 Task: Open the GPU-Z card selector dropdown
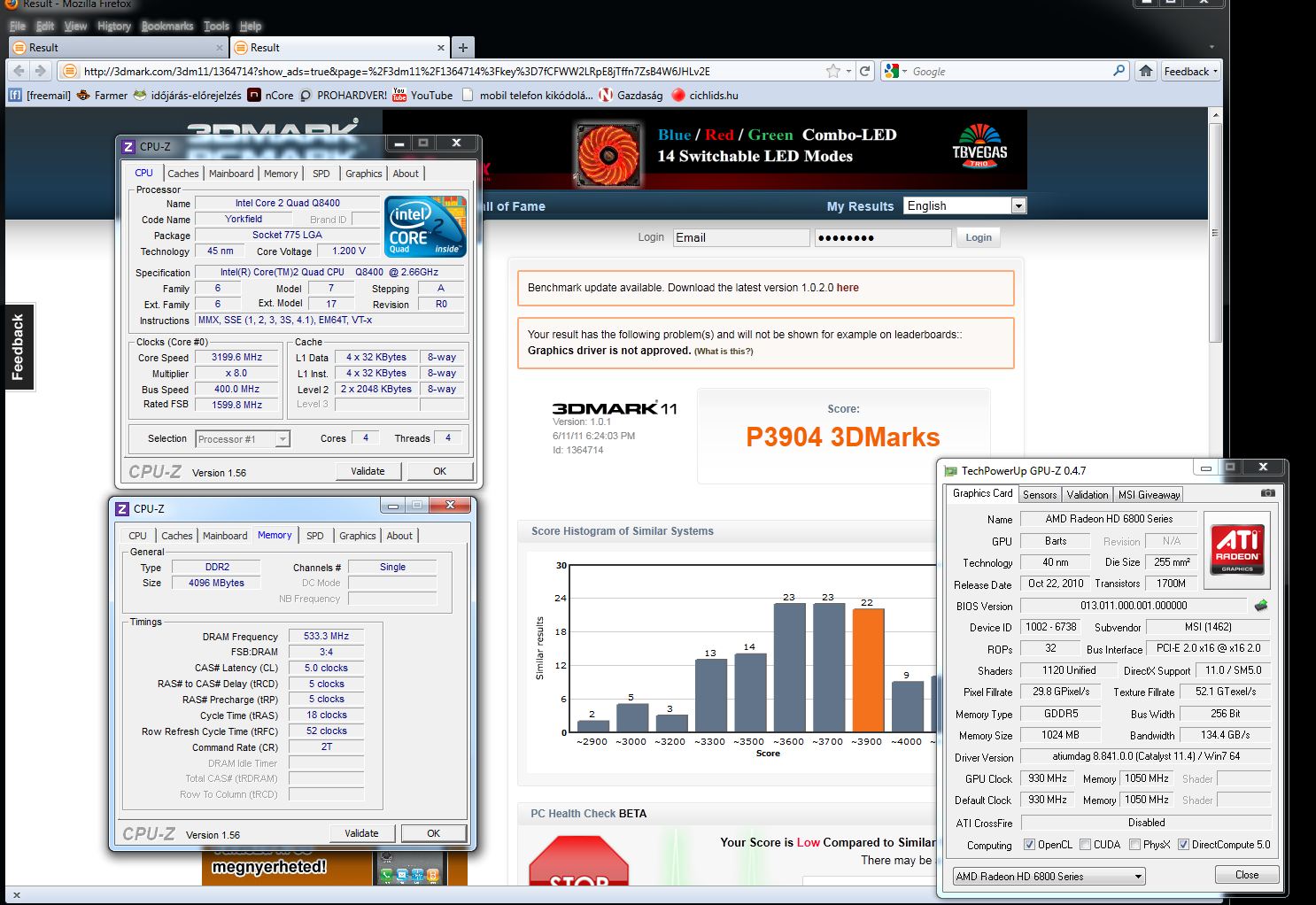pyautogui.click(x=1049, y=876)
